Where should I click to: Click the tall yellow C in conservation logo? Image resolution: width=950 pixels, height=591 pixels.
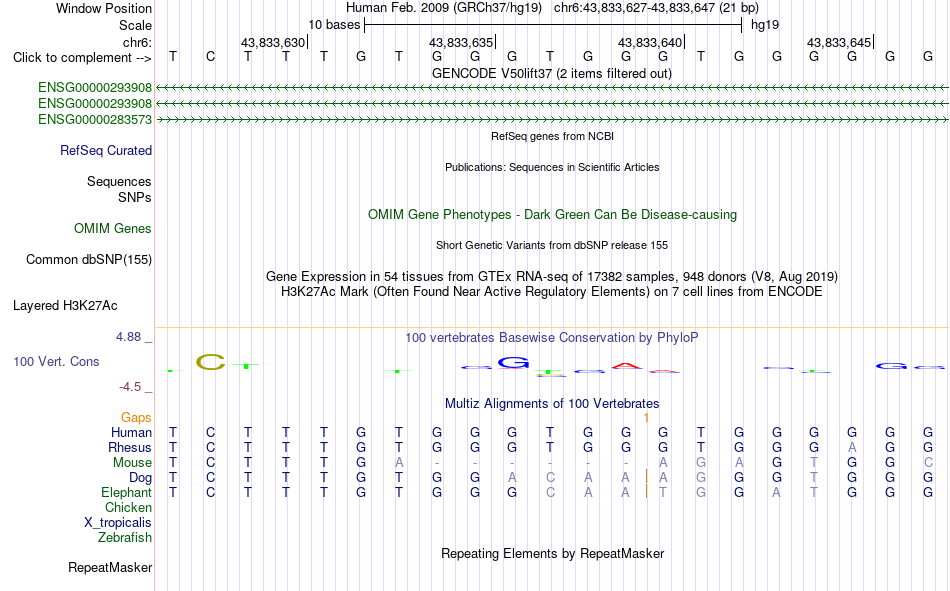210,362
